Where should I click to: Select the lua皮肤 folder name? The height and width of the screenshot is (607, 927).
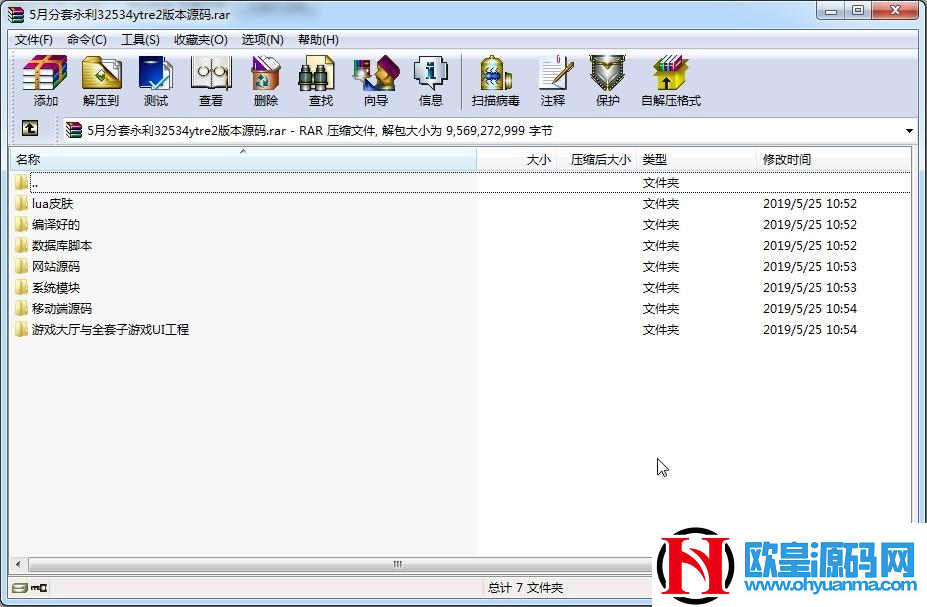pos(53,204)
